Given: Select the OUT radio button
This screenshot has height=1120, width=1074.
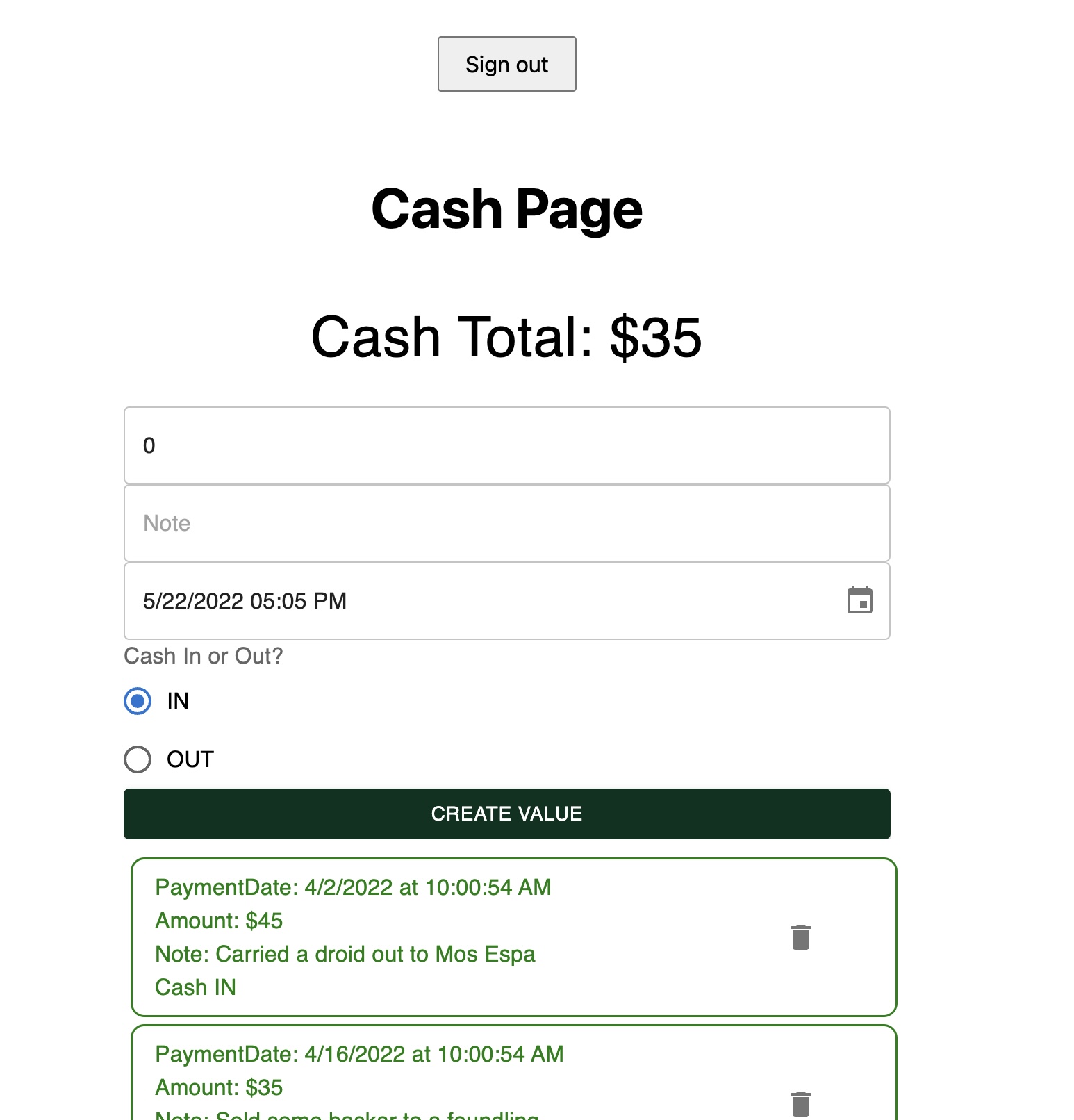Looking at the screenshot, I should [138, 759].
